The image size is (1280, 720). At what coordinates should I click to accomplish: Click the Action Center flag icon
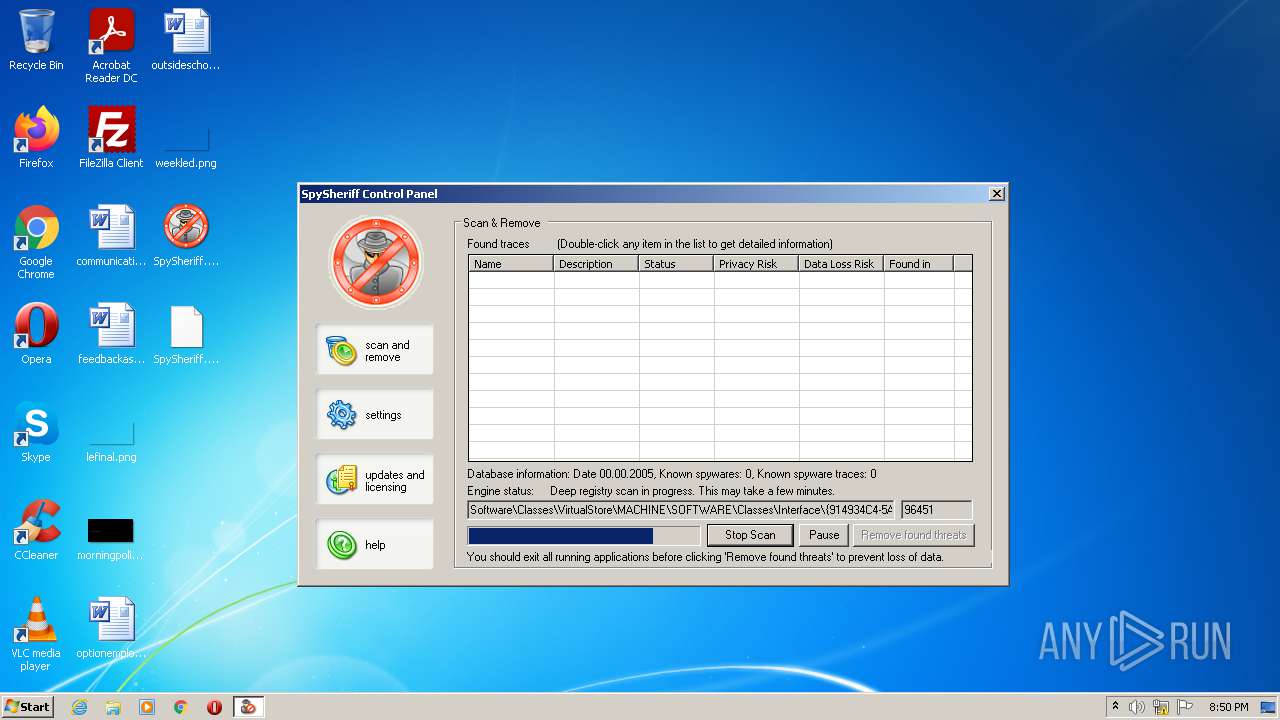pos(1185,707)
